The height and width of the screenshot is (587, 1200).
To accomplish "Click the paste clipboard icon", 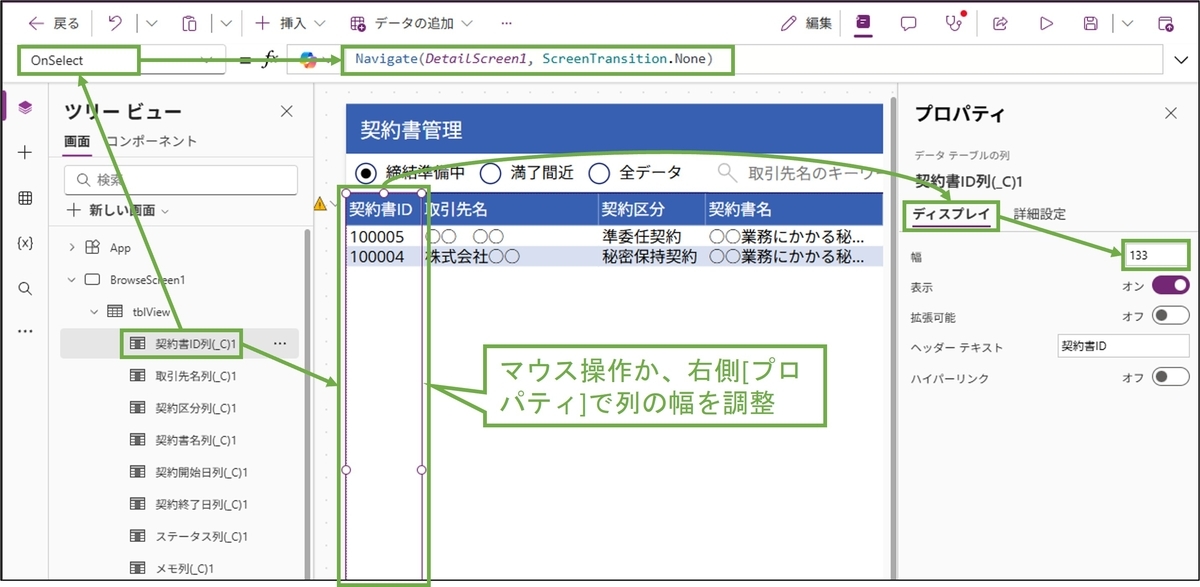I will (189, 23).
